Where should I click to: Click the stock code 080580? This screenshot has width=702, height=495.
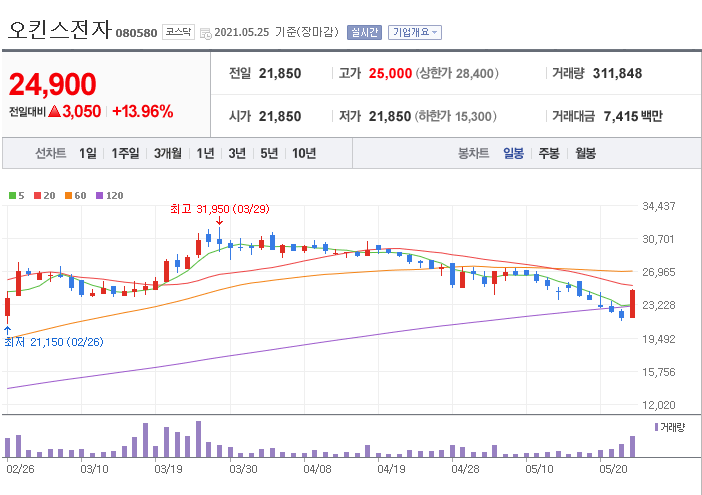[x=136, y=33]
